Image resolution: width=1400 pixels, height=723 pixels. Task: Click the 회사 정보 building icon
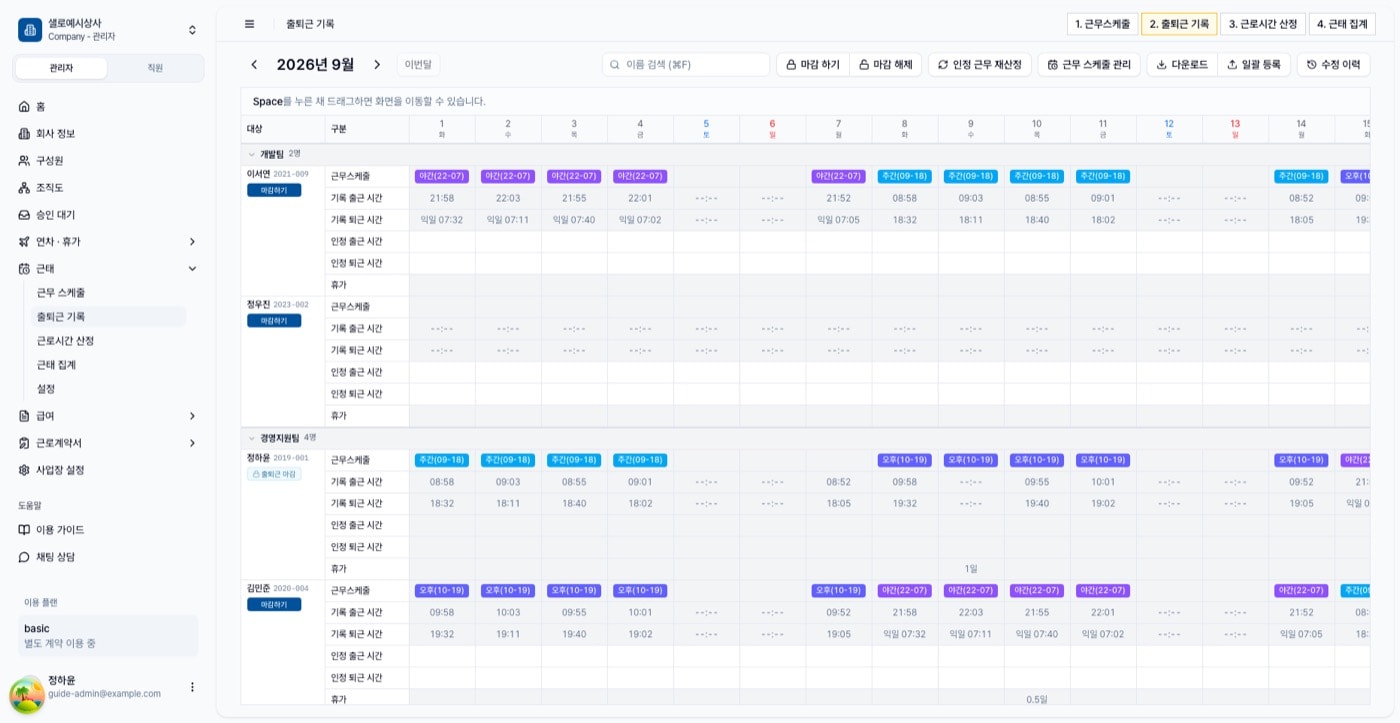pyautogui.click(x=25, y=133)
